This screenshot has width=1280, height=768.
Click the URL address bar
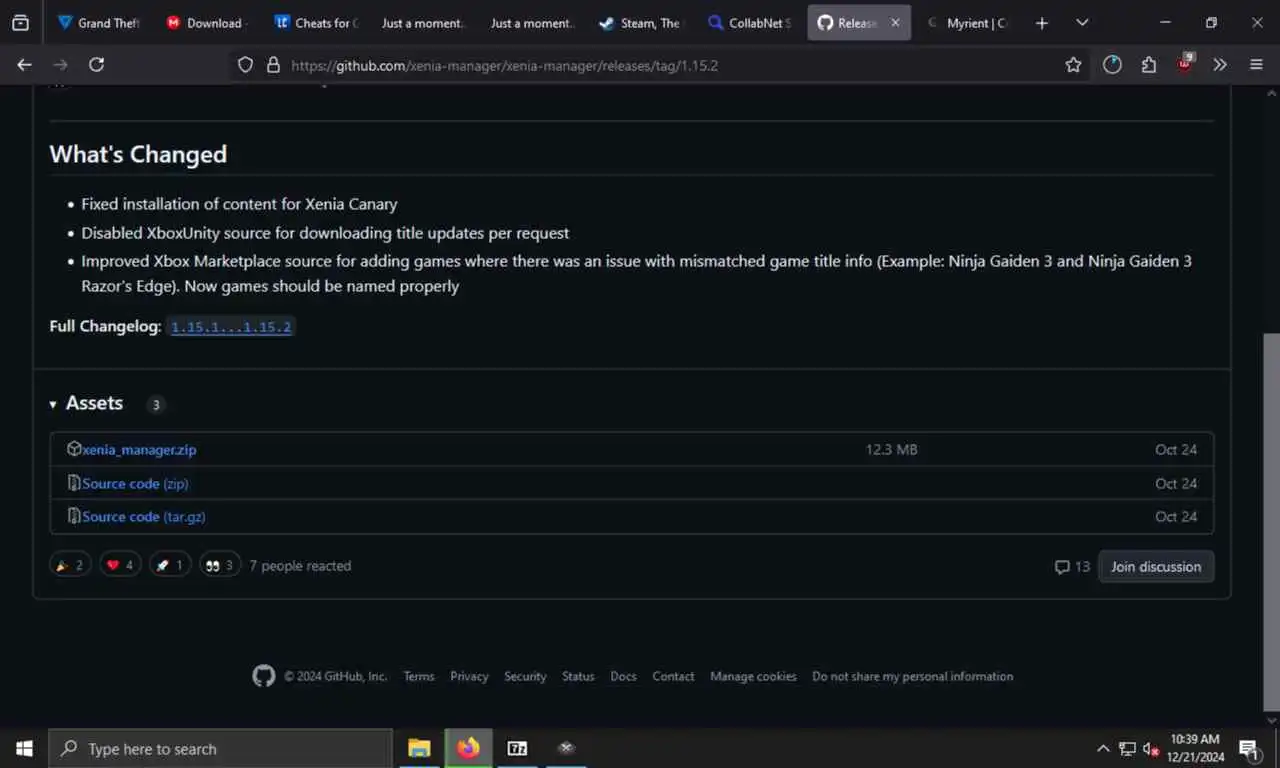coord(660,65)
